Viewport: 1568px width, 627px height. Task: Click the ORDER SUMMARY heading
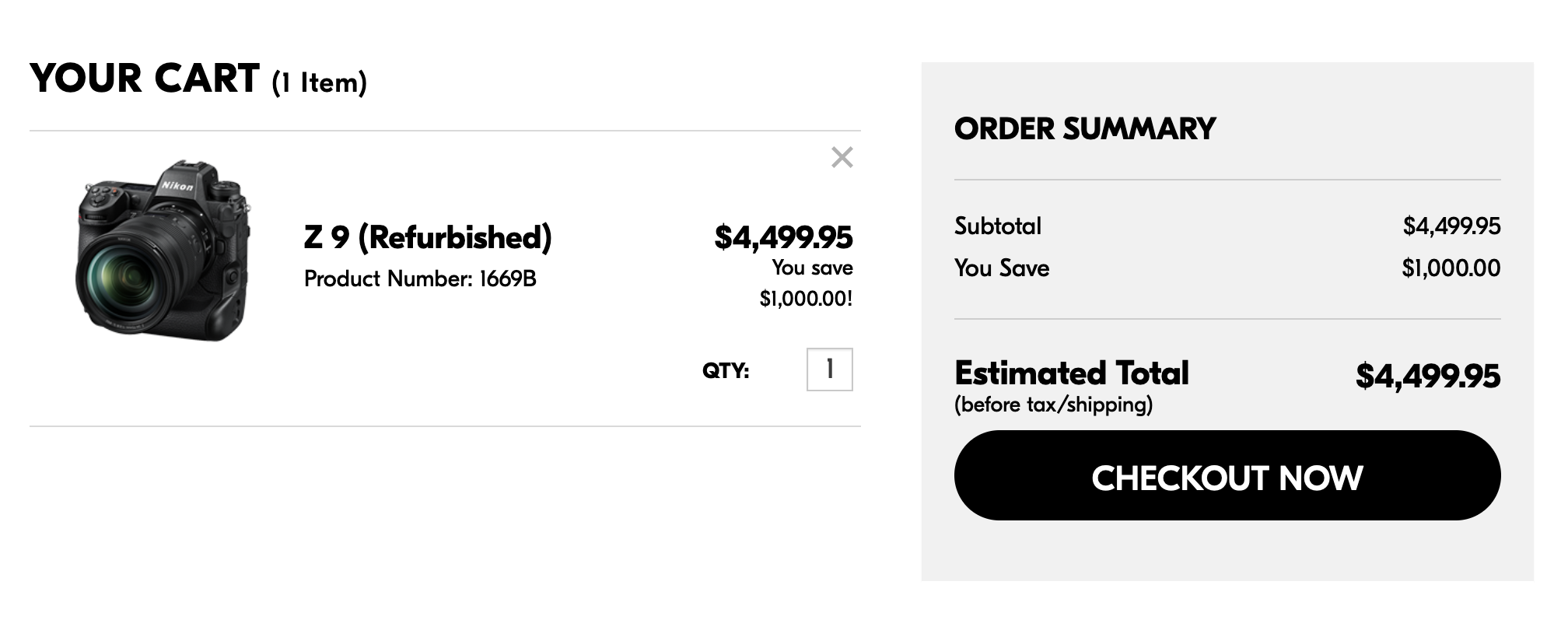click(x=1084, y=128)
